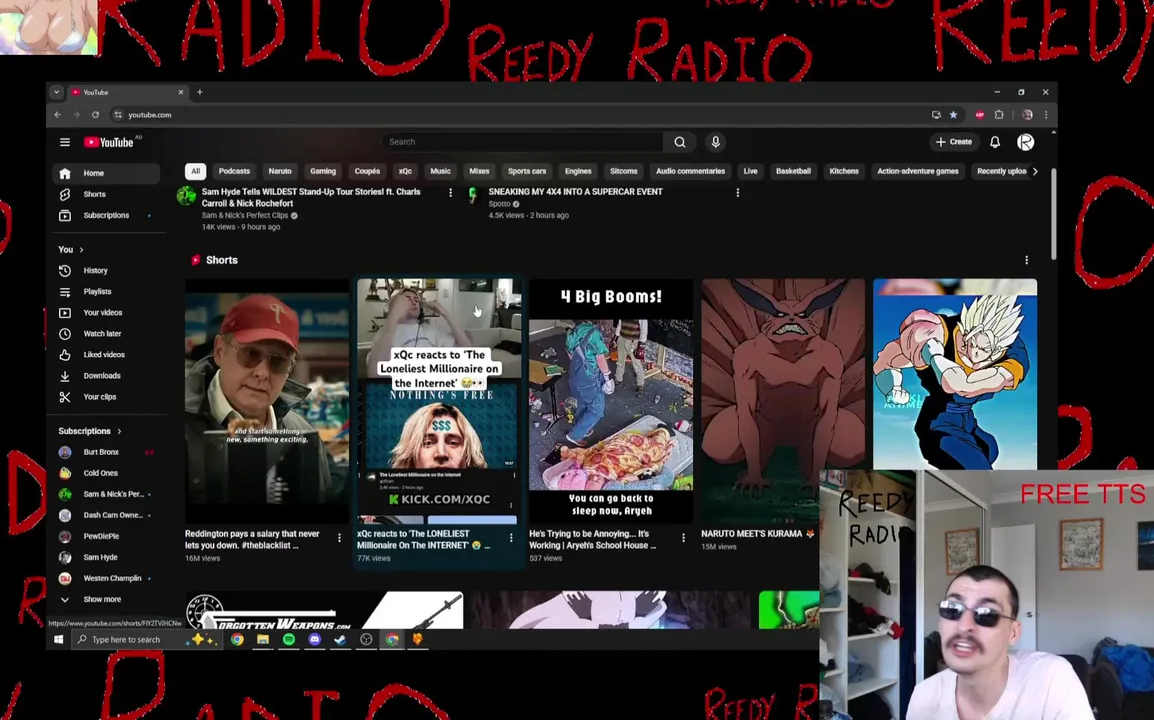This screenshot has width=1154, height=720.
Task: Open the Sam & Nick's Perfect Clips channel link
Action: 244,216
